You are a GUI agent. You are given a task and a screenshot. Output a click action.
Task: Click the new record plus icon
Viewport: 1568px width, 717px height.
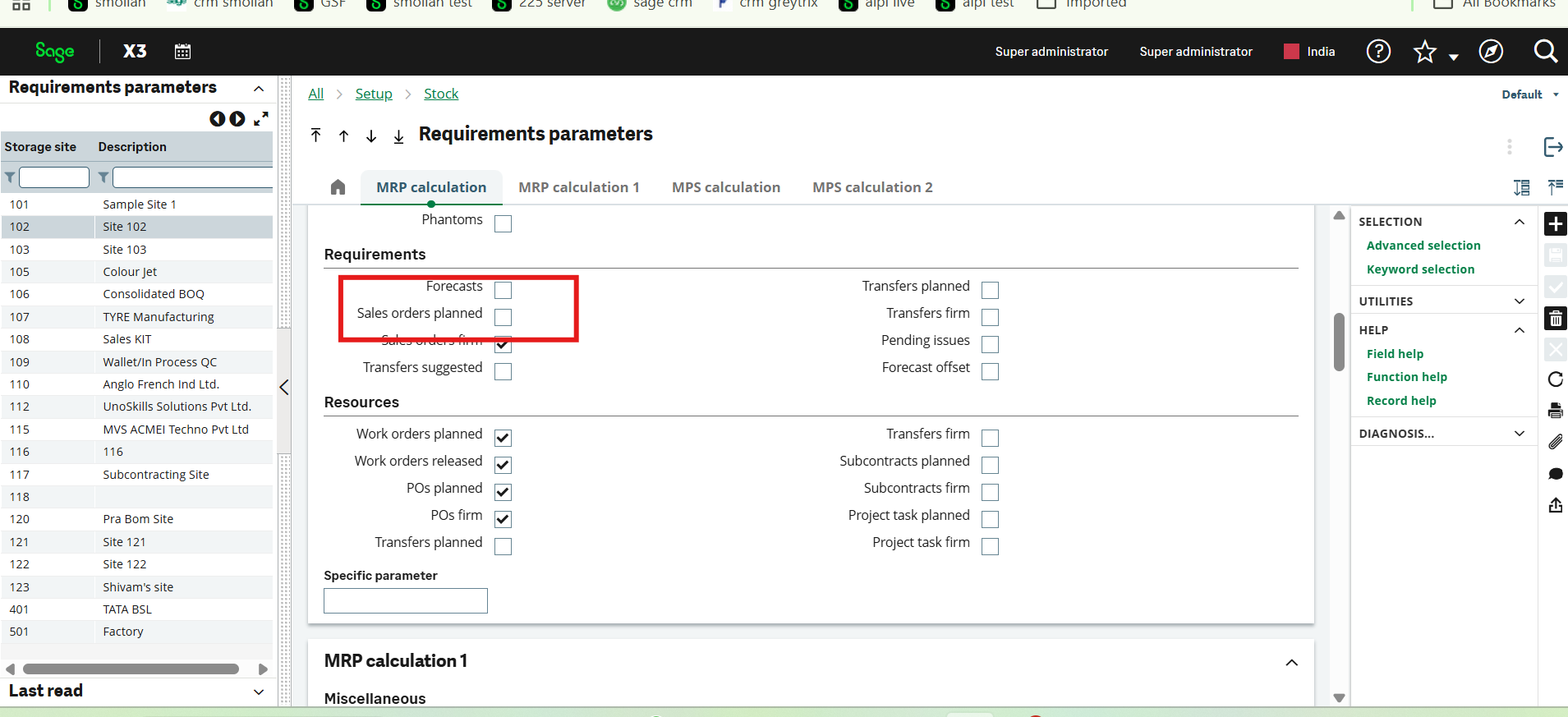tap(1556, 223)
